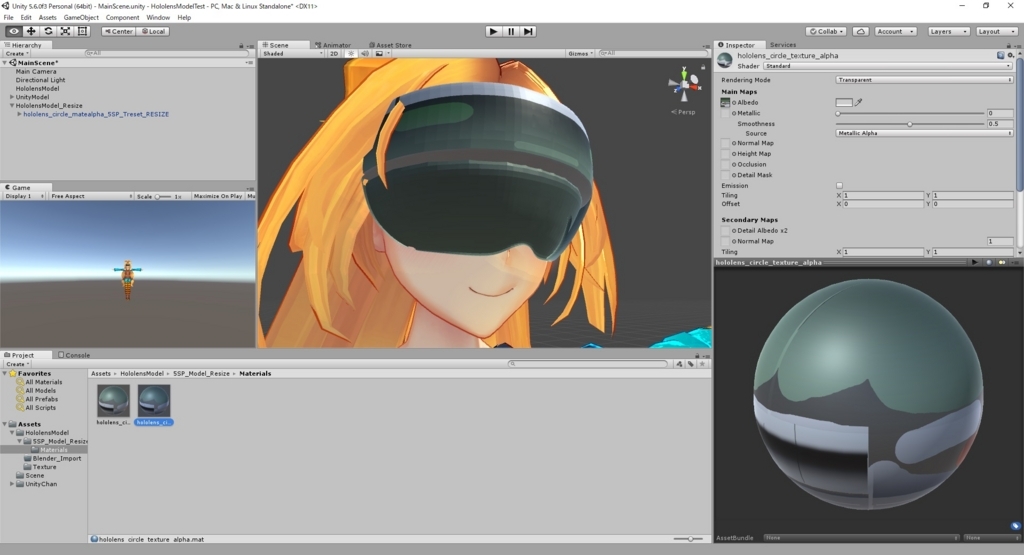Open the material settings gear menu
This screenshot has height=555, width=1024.
pyautogui.click(x=1011, y=56)
